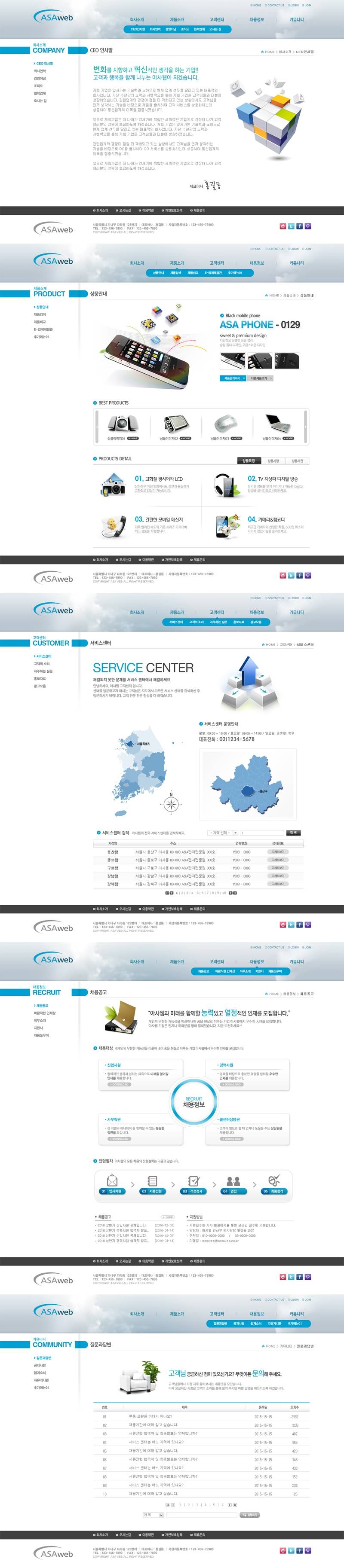This screenshot has height=1568, width=344.
Task: Click DOWNLOAD button under 사무직원
Action: click(x=119, y=1139)
